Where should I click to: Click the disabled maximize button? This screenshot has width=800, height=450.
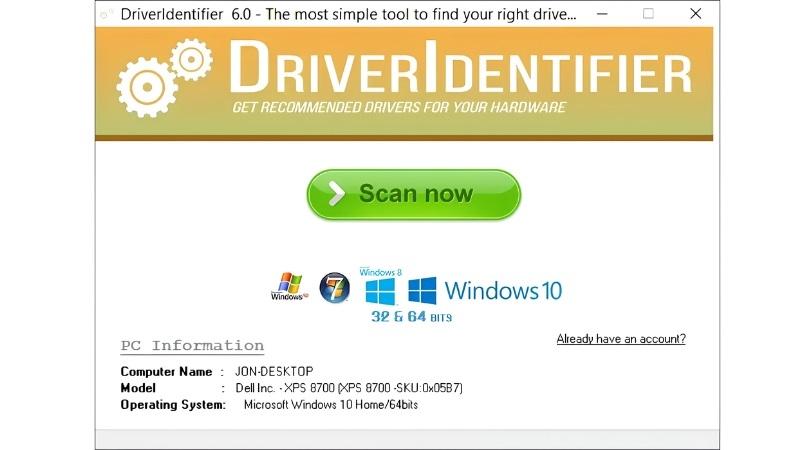pos(648,14)
